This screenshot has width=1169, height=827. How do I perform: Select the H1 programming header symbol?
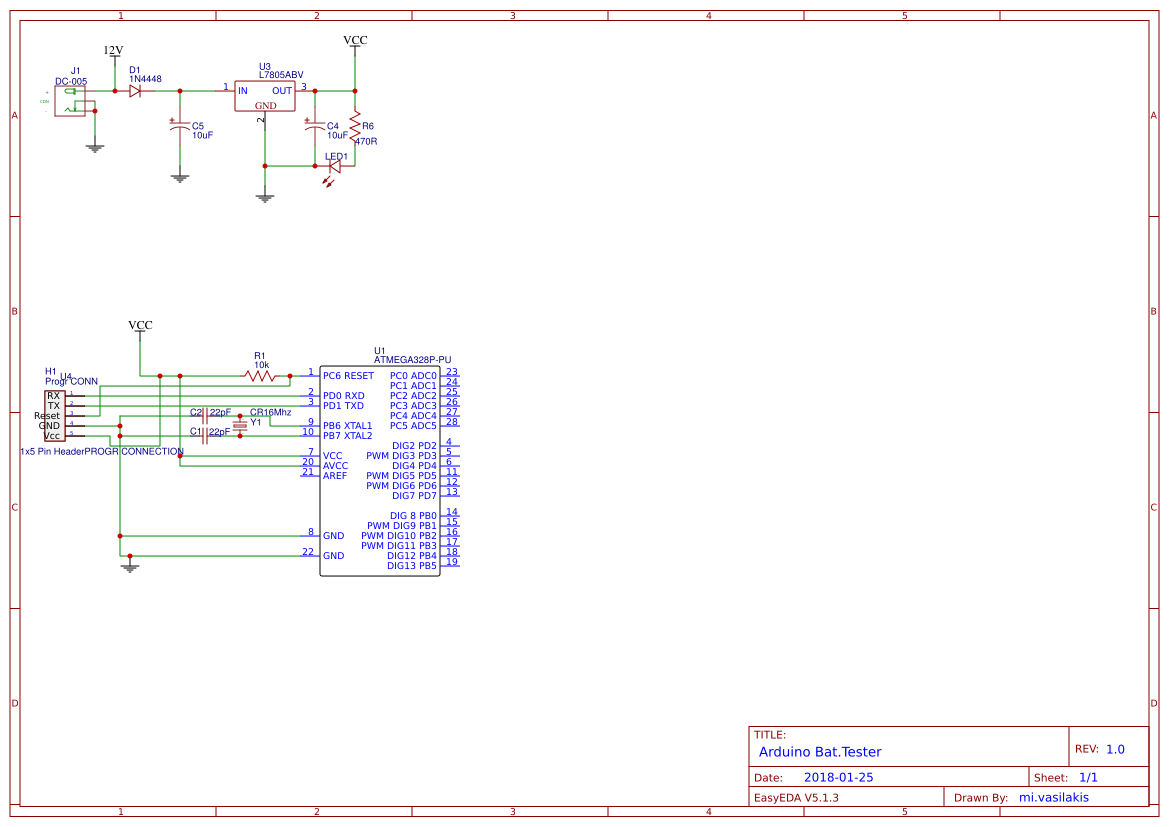pos(54,416)
